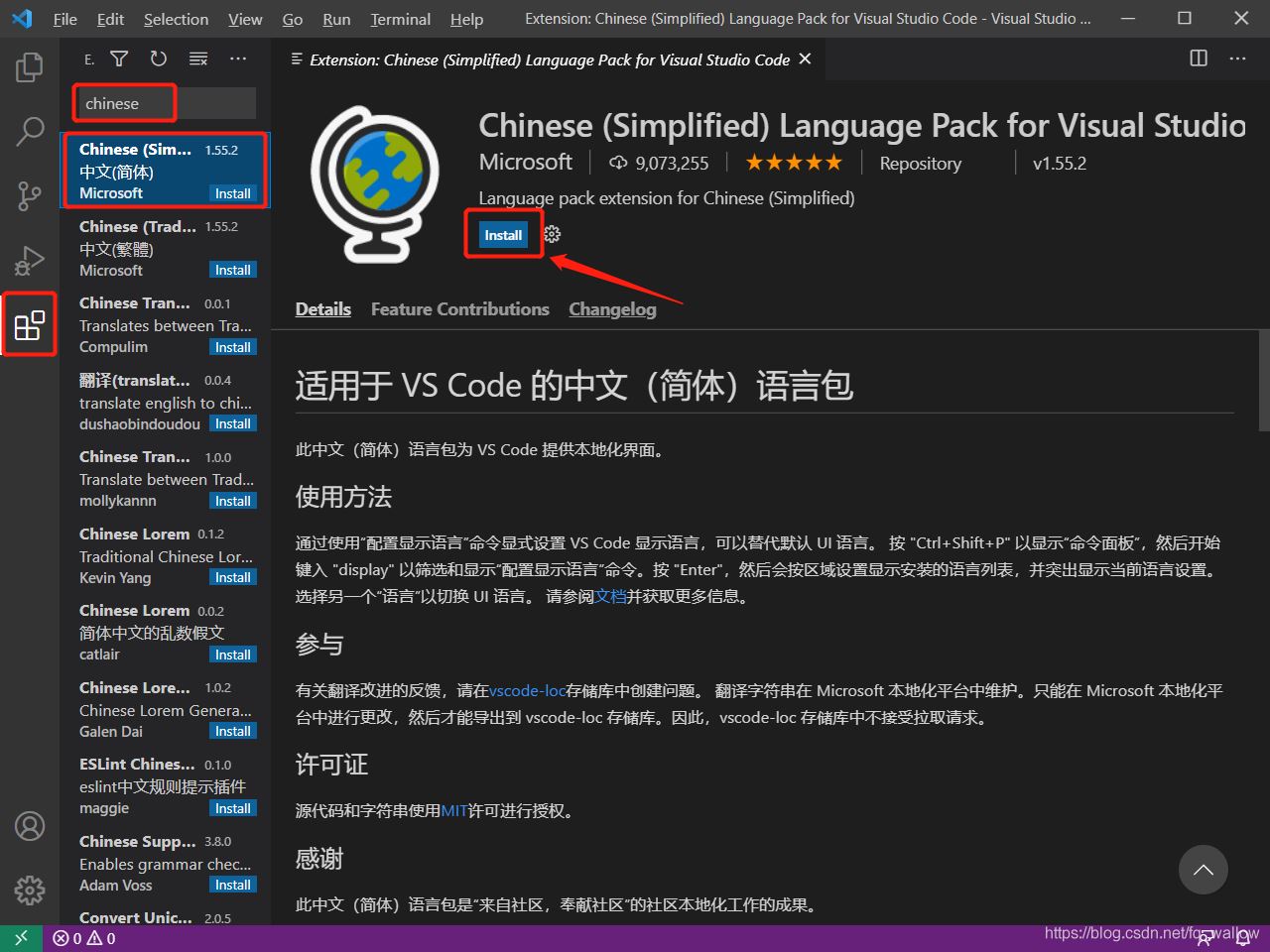Open the Explorer view
The image size is (1270, 952).
[x=29, y=66]
